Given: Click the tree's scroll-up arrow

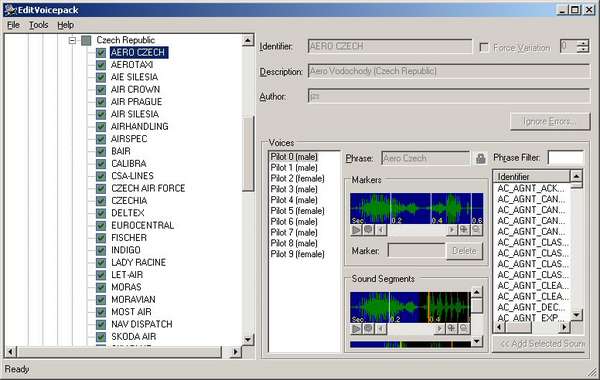Looking at the screenshot, I should pyautogui.click(x=248, y=40).
